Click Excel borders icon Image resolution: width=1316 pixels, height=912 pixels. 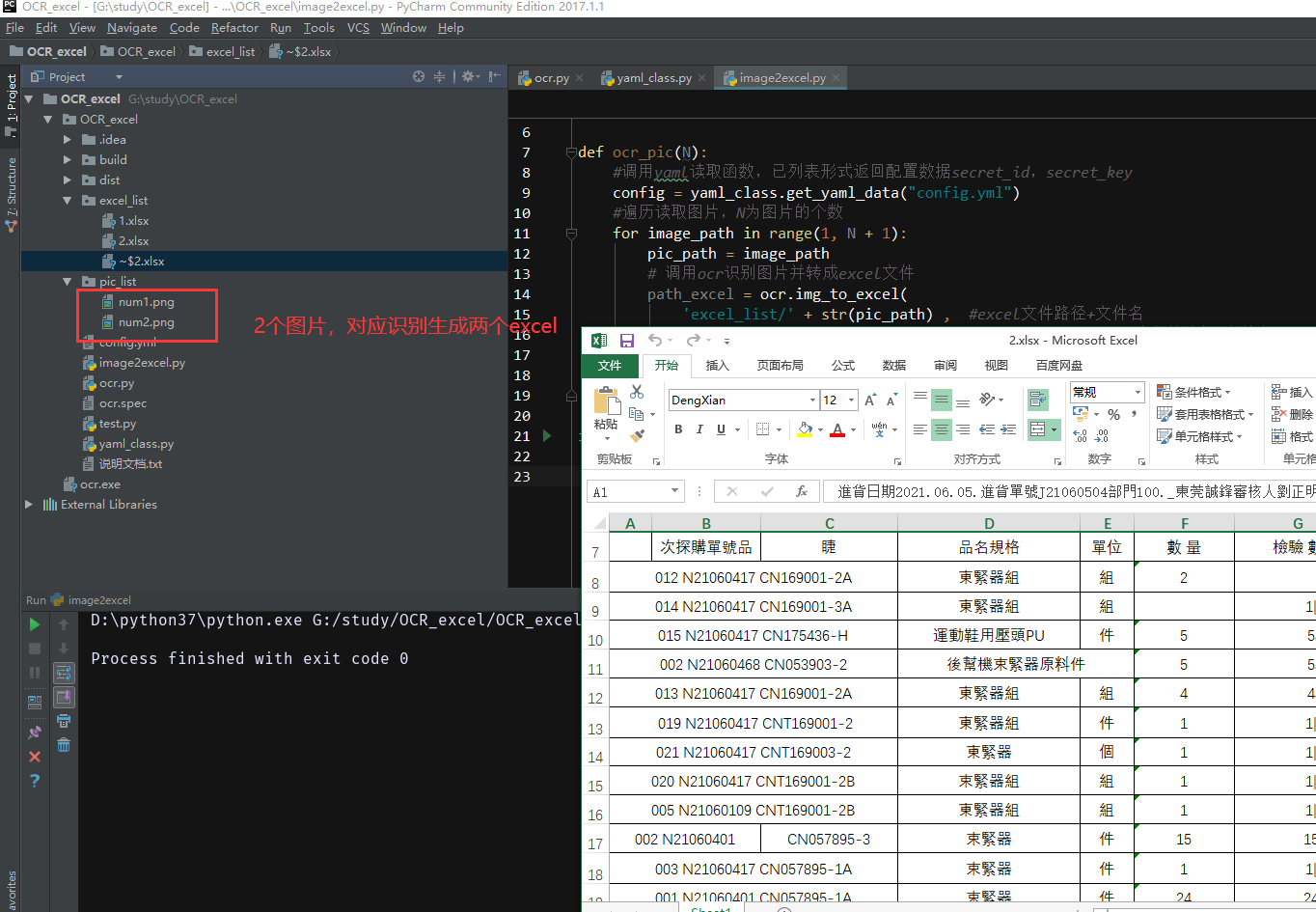click(x=762, y=429)
